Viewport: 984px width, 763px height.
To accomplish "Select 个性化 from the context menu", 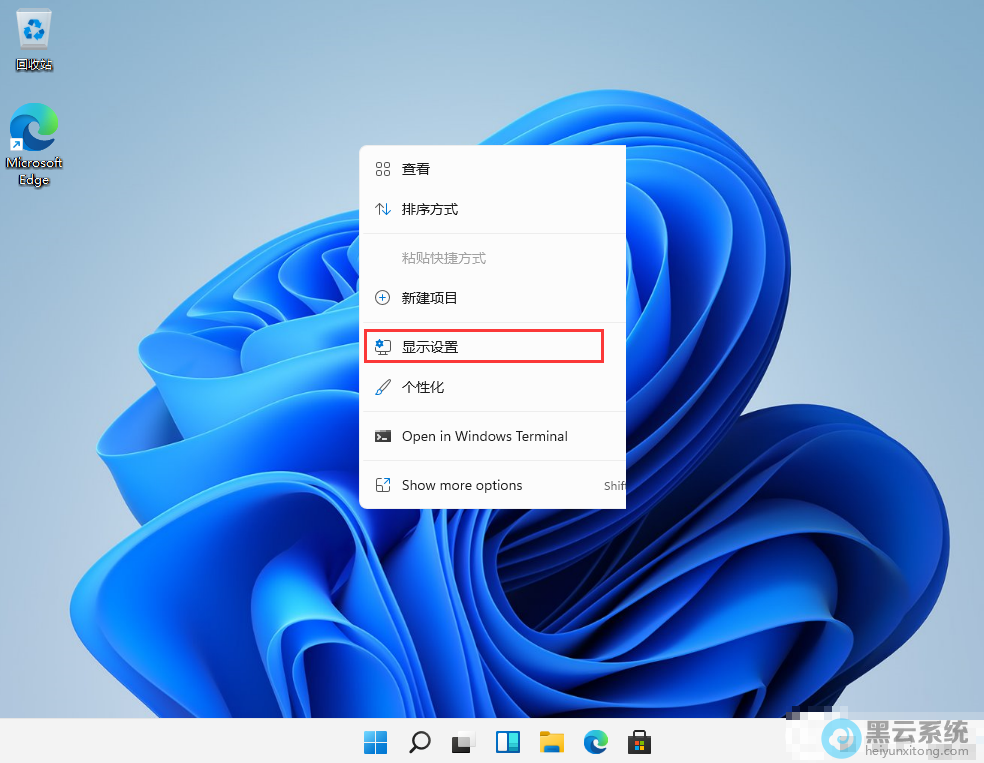I will tap(423, 387).
